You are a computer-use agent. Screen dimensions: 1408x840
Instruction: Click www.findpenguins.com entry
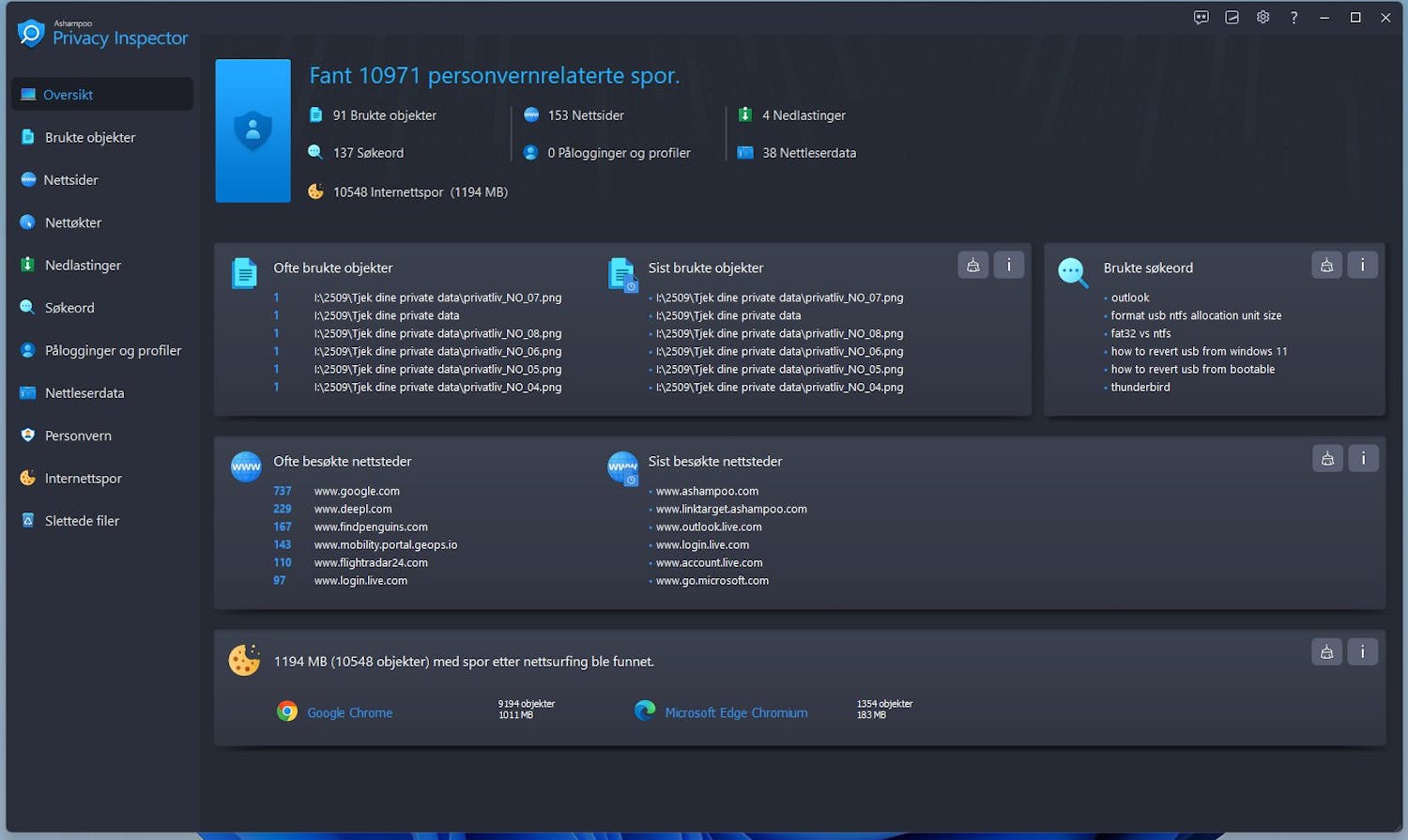371,527
